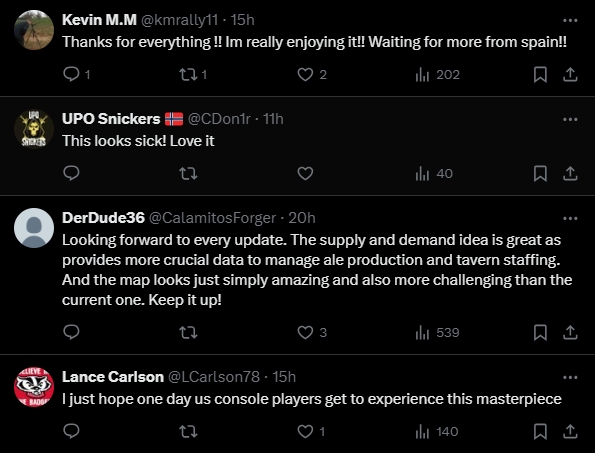View analytics showing 140 views
595x453 pixels.
click(x=437, y=431)
